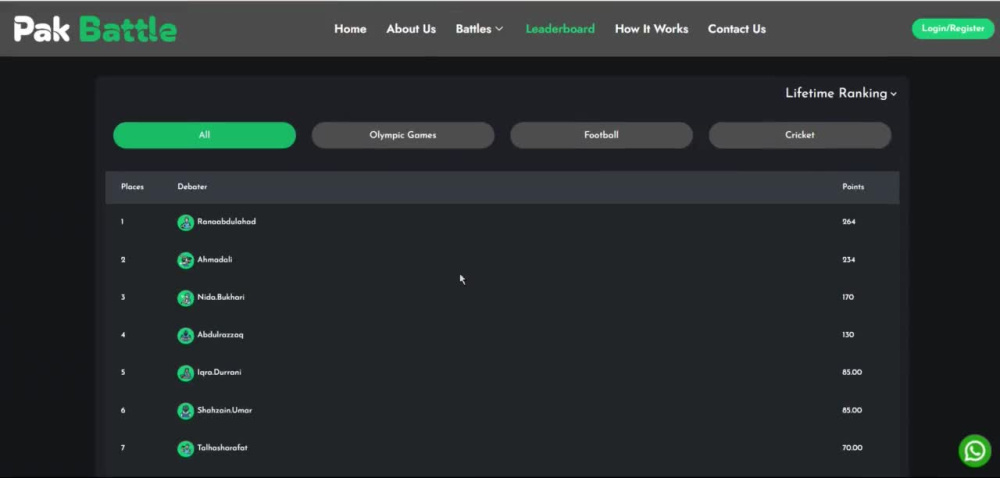Click the Places column header
The width and height of the screenshot is (1000, 478).
click(x=132, y=187)
